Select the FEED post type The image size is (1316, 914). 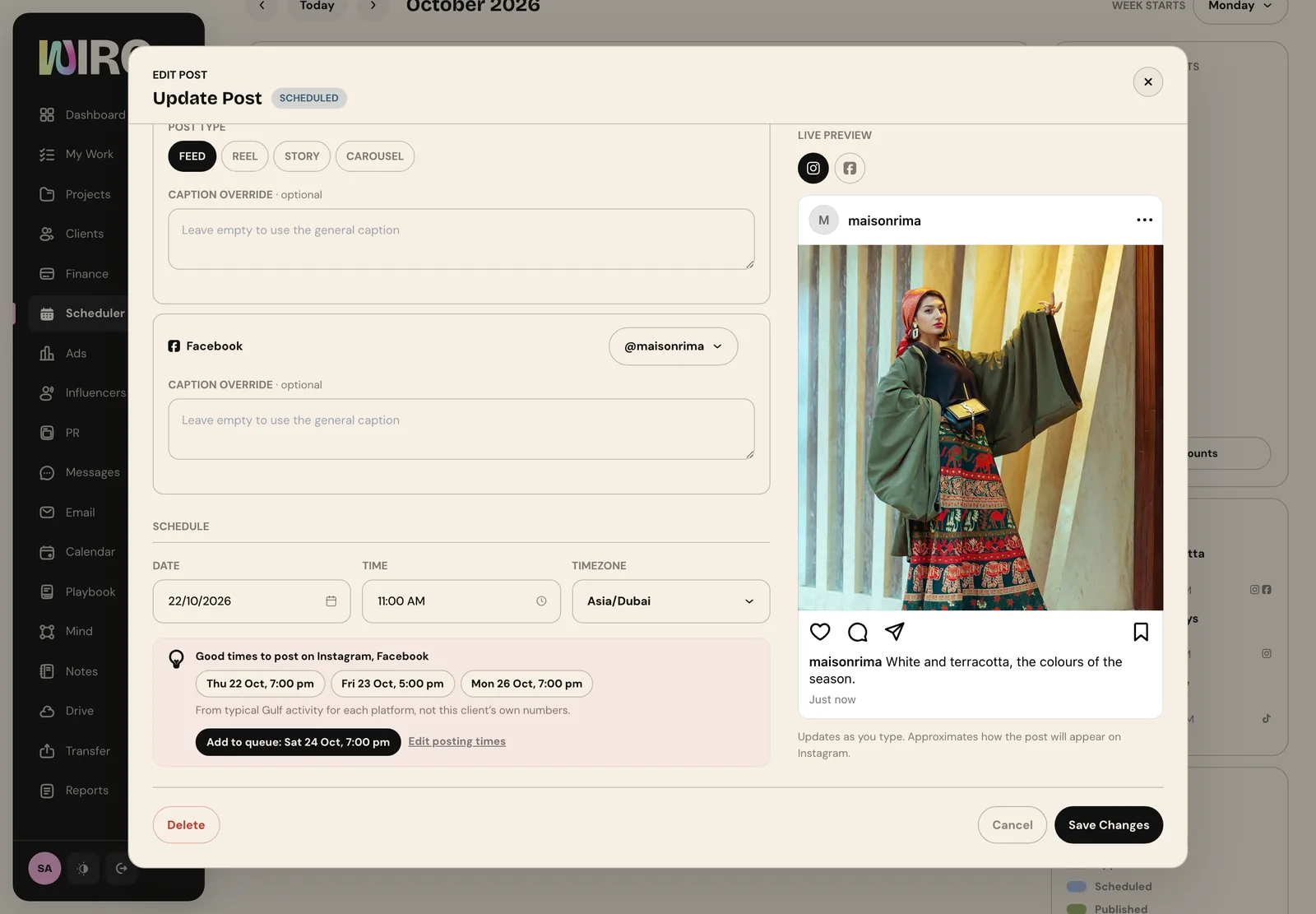click(x=192, y=156)
